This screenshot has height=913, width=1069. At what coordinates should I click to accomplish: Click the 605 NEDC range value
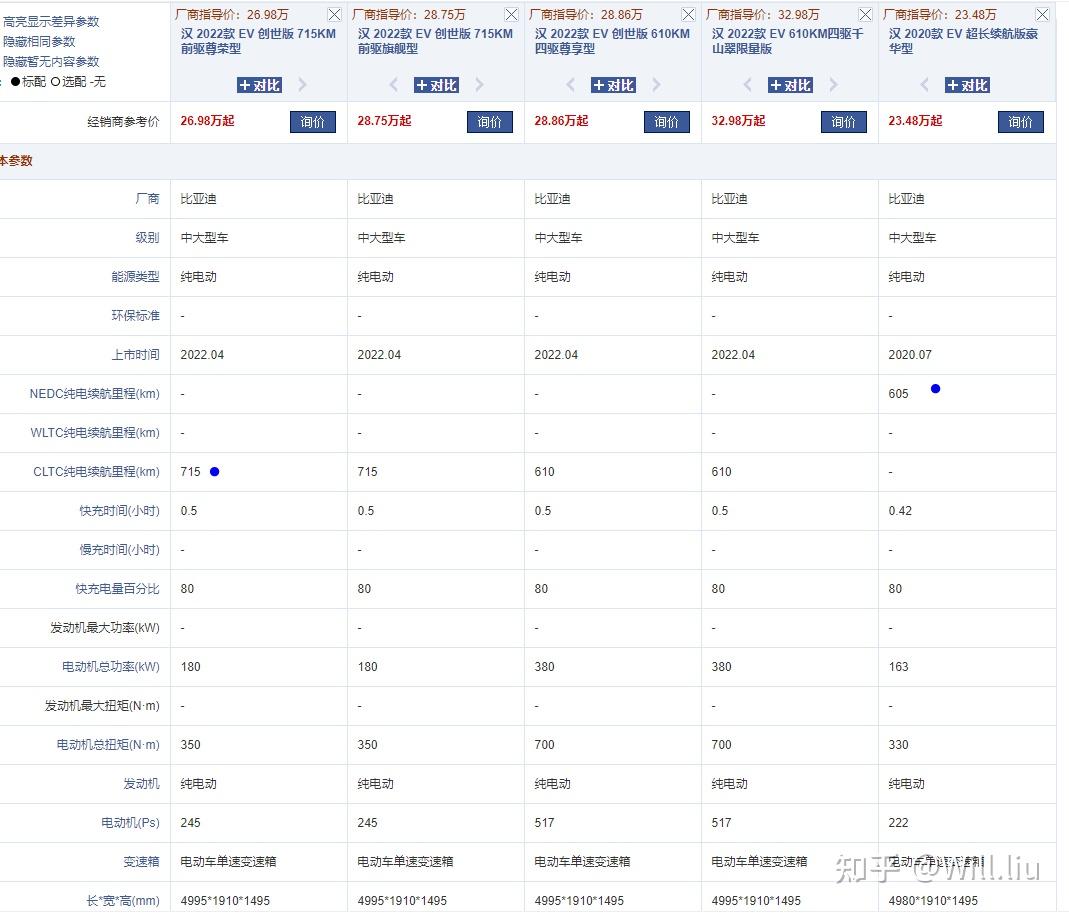[898, 393]
